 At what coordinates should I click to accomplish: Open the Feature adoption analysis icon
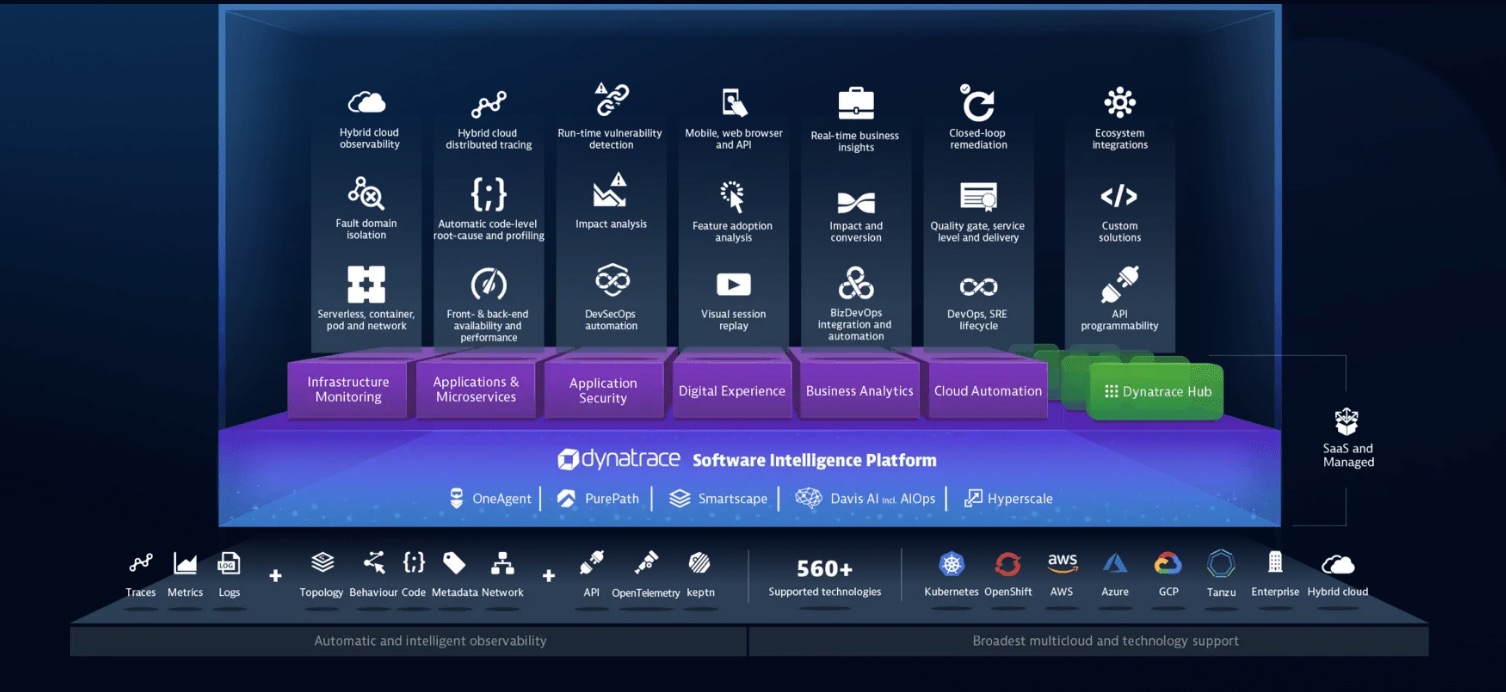[x=733, y=196]
